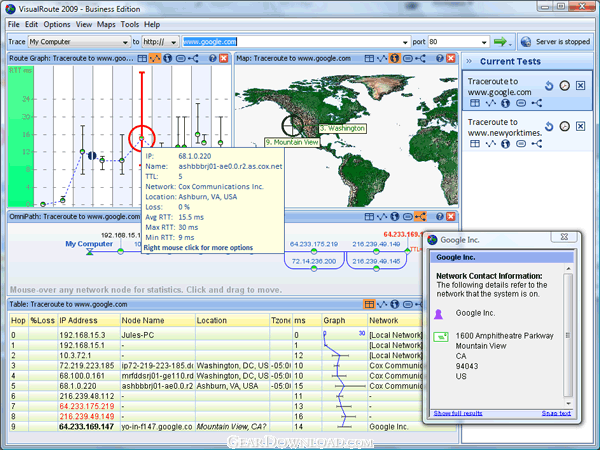Expand the target address history dropdown

(405, 42)
